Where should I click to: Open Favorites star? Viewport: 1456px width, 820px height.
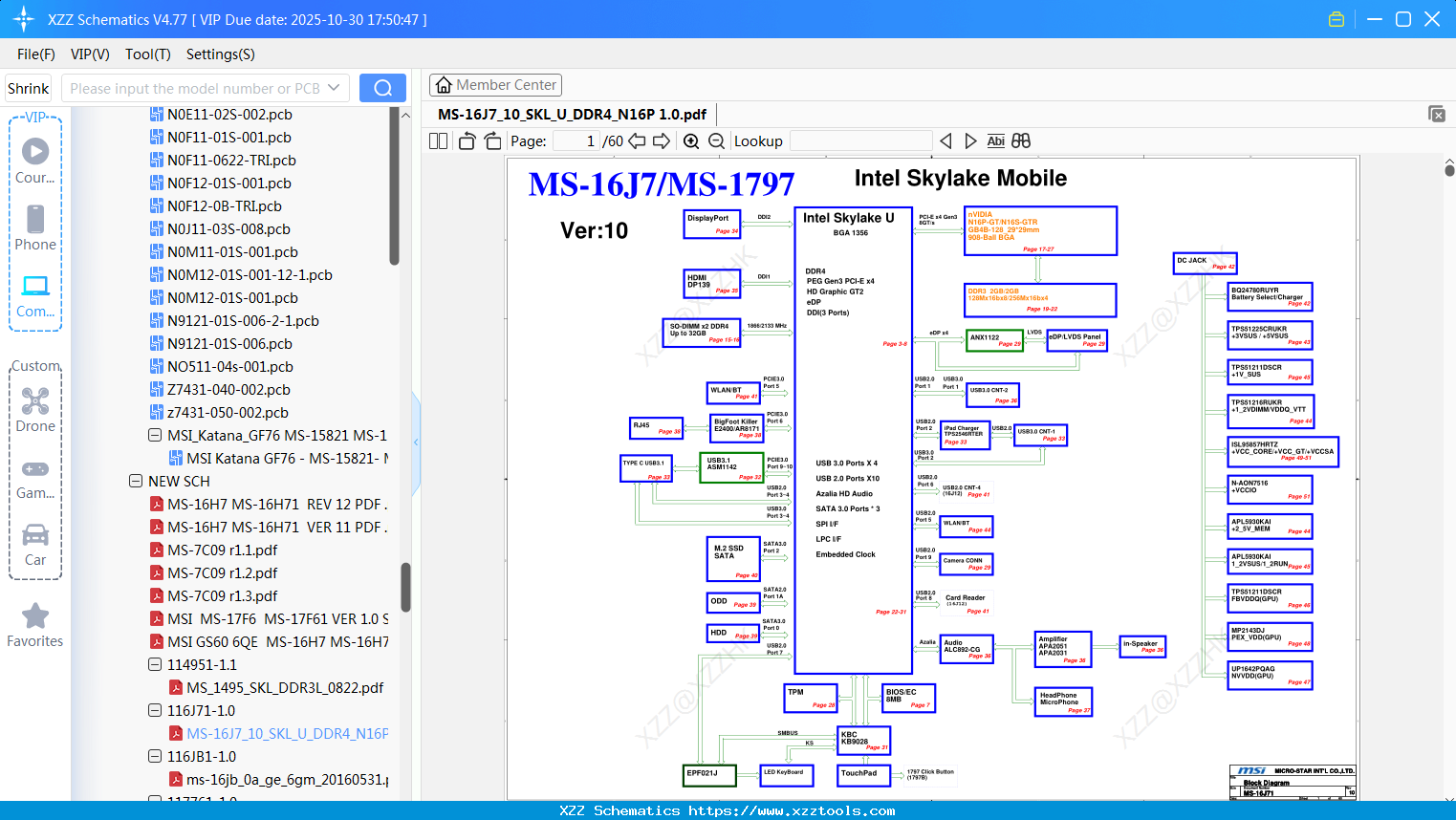point(35,625)
